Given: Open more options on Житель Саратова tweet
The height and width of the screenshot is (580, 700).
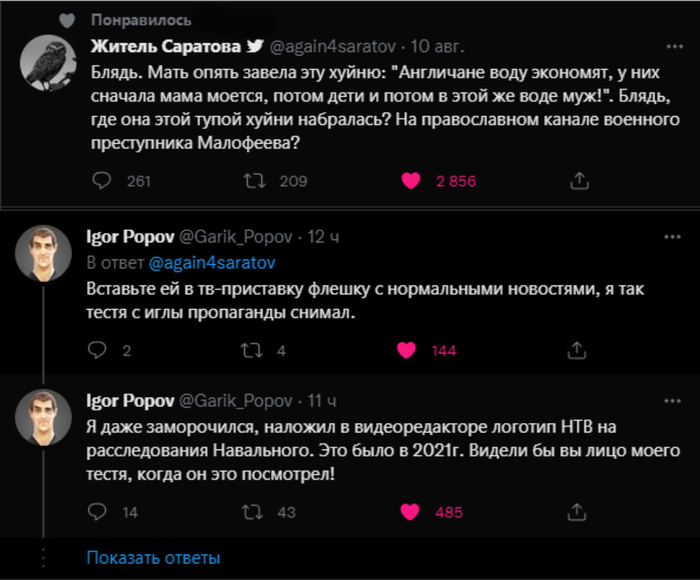Looking at the screenshot, I should coord(670,47).
